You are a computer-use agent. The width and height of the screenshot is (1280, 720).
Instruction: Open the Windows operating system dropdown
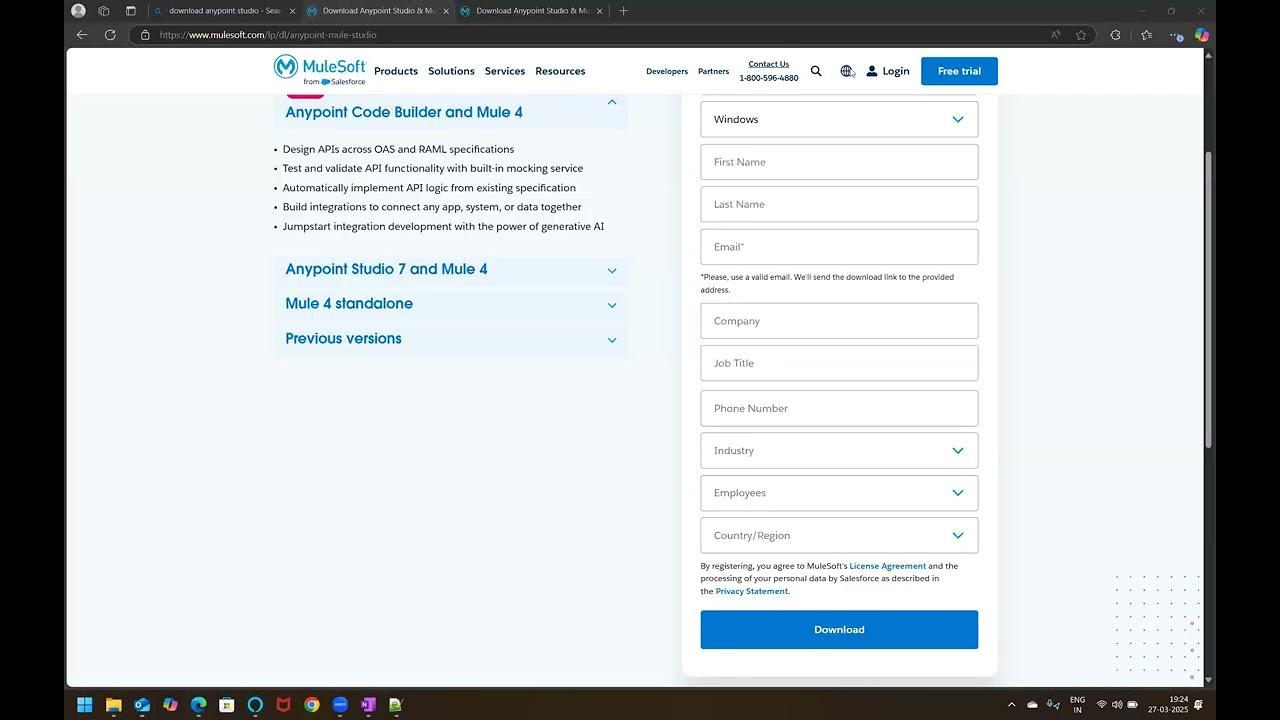point(839,119)
